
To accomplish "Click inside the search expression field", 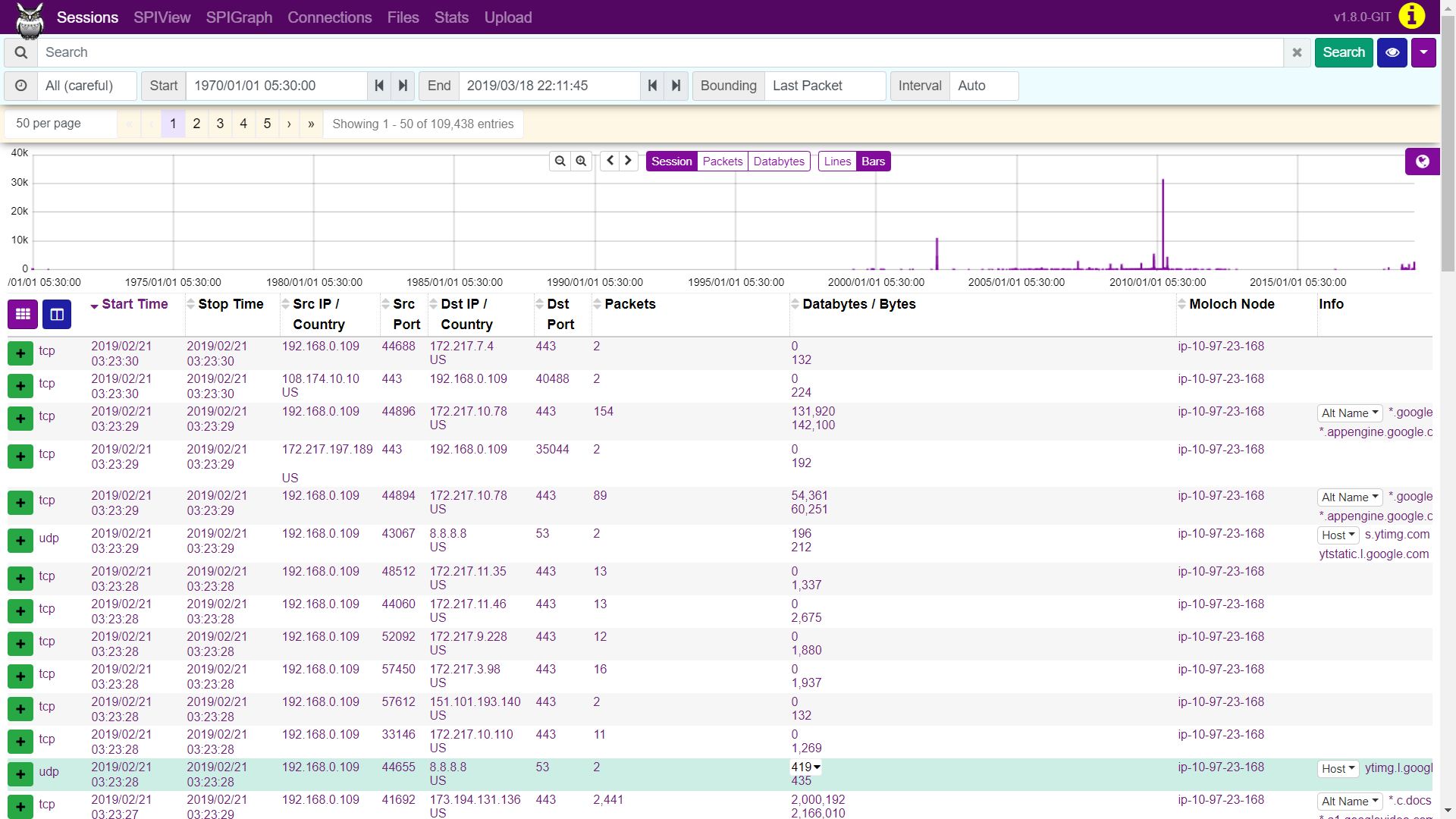I will pos(660,52).
